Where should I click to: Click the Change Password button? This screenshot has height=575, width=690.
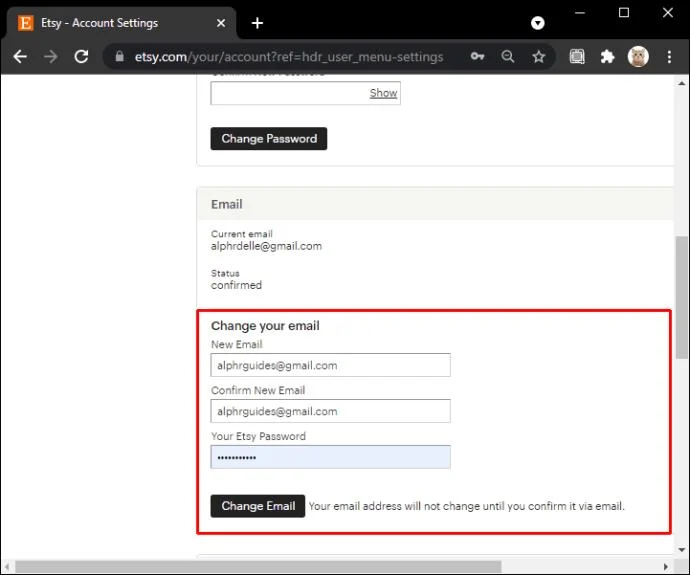pos(269,139)
